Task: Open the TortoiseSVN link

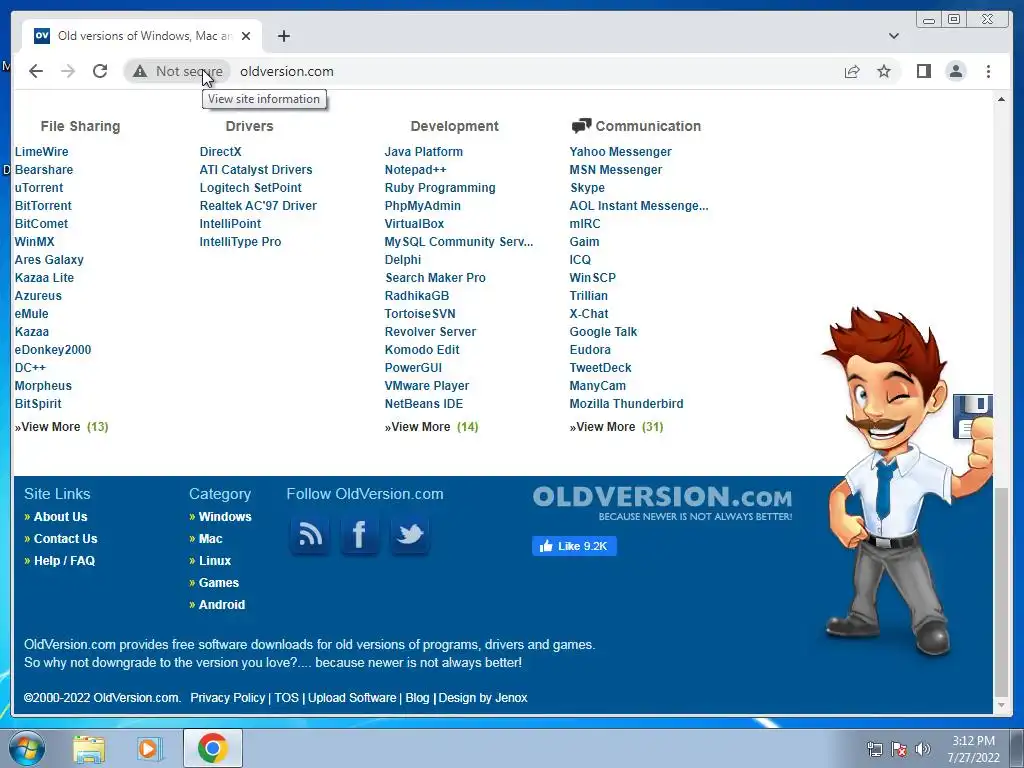Action: pos(420,313)
